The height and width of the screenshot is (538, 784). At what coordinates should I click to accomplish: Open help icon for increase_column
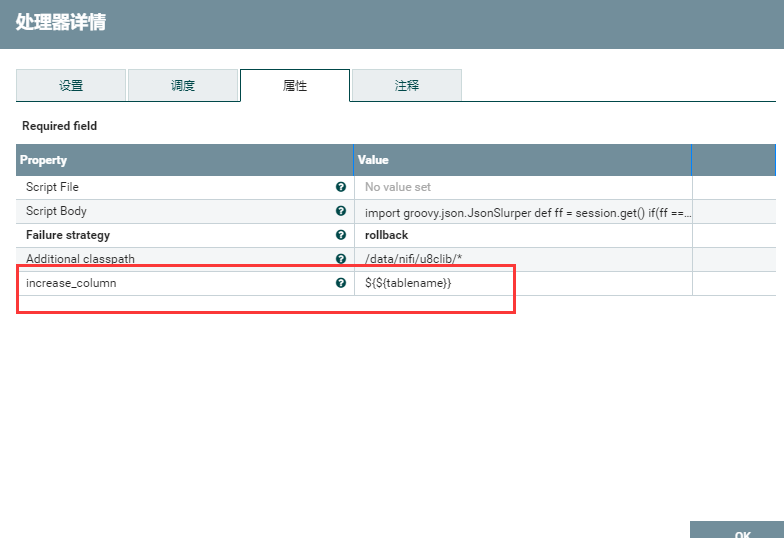[x=341, y=283]
